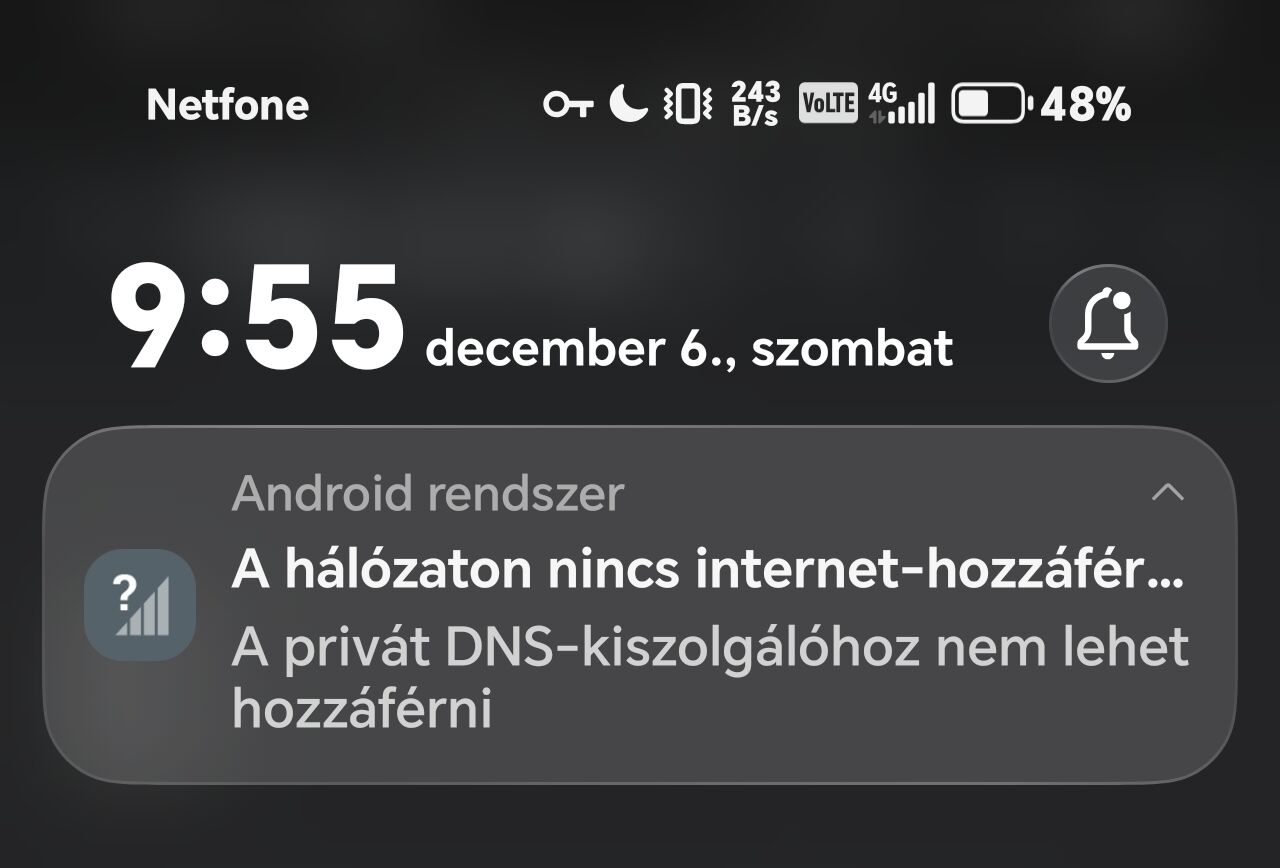This screenshot has width=1280, height=868.
Task: Tap the empty area below the notification card
Action: click(x=640, y=826)
